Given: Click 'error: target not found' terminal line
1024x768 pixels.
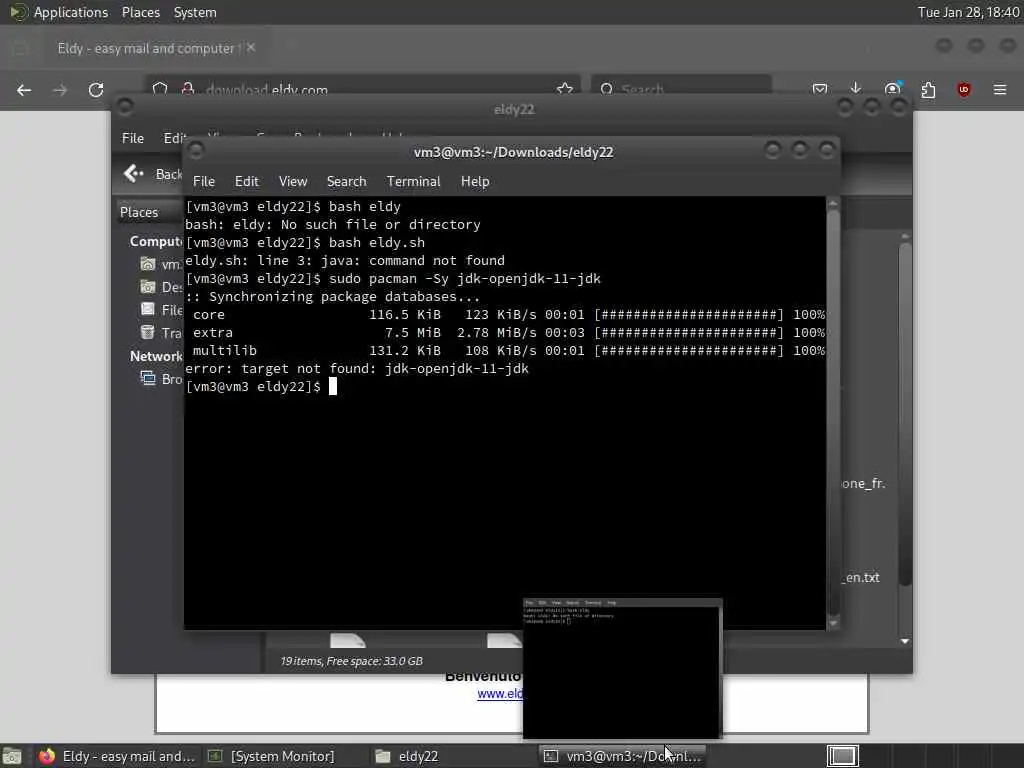Looking at the screenshot, I should (357, 368).
